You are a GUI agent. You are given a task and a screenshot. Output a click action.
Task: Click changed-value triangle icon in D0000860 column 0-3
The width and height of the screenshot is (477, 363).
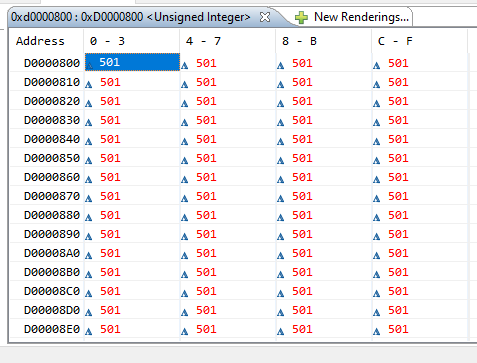click(89, 180)
